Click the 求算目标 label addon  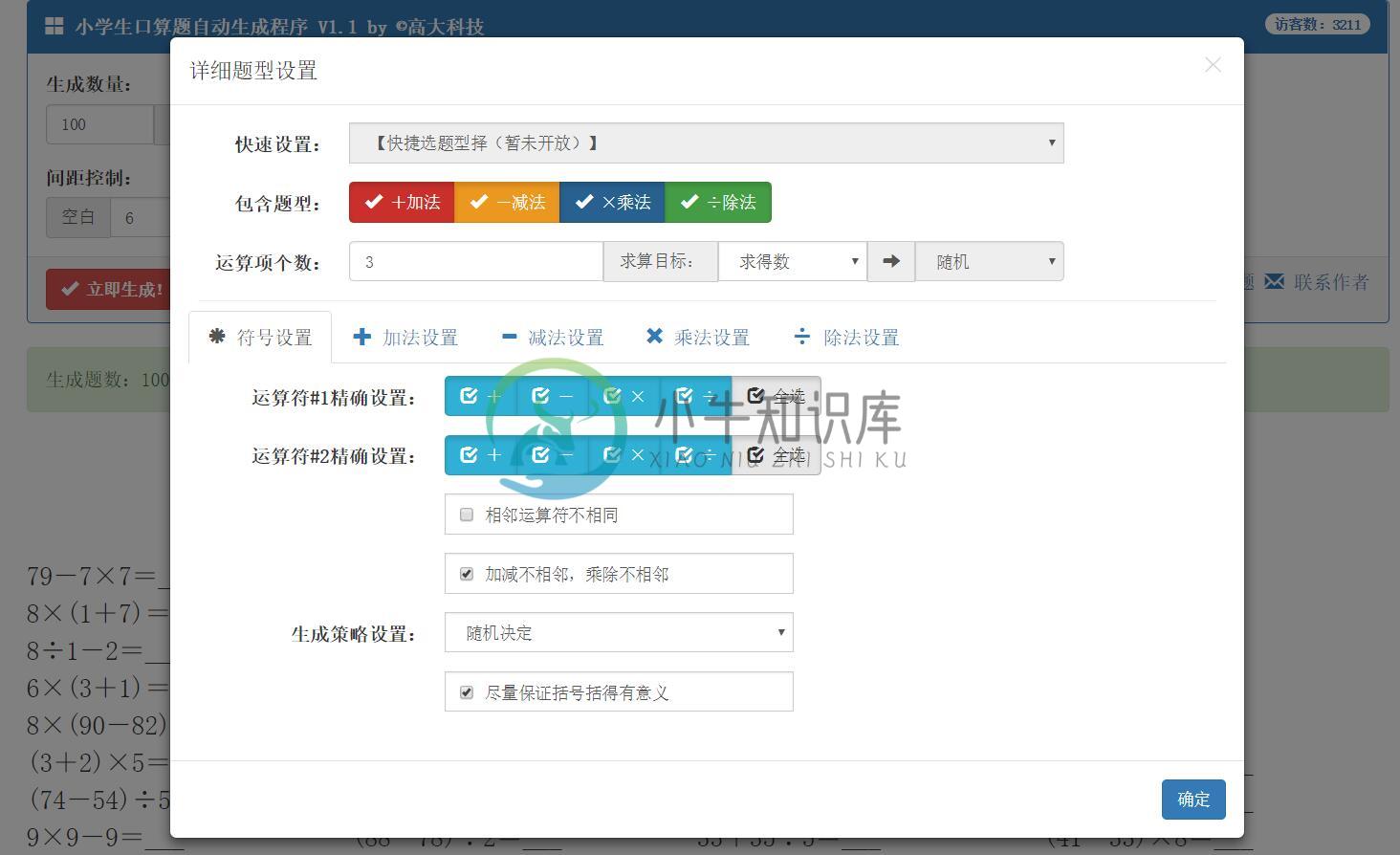tap(661, 262)
